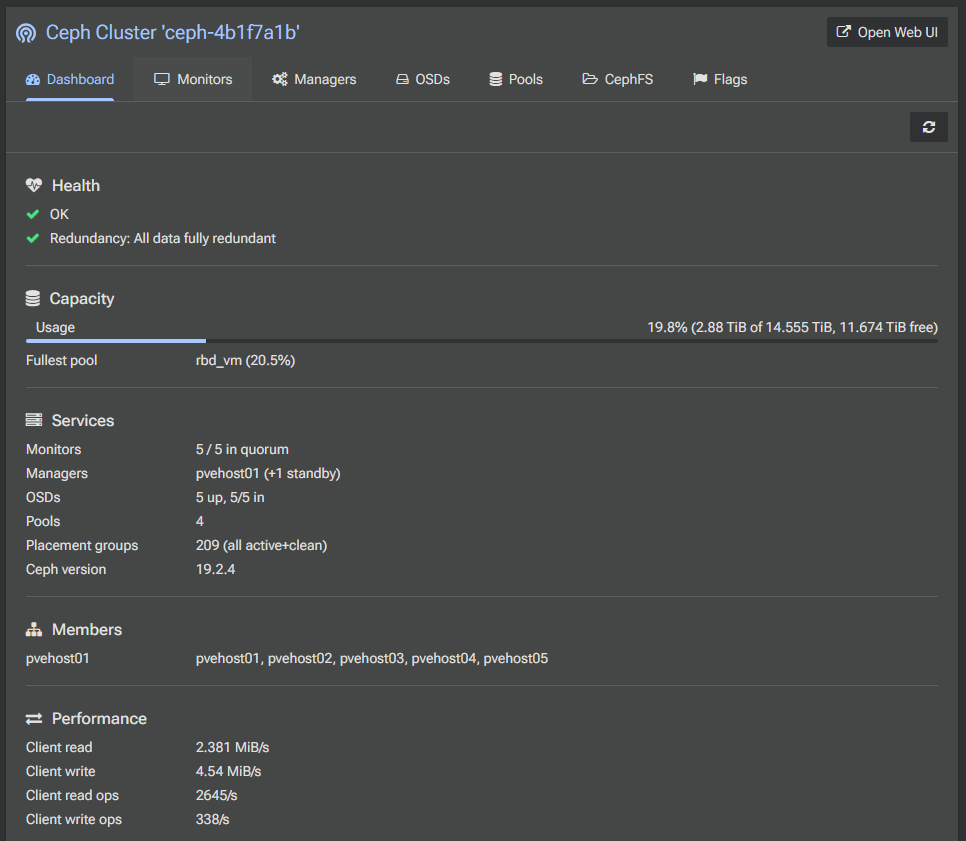Click the Members network hierarchy icon
Screen dimensions: 966x841
click(34, 629)
